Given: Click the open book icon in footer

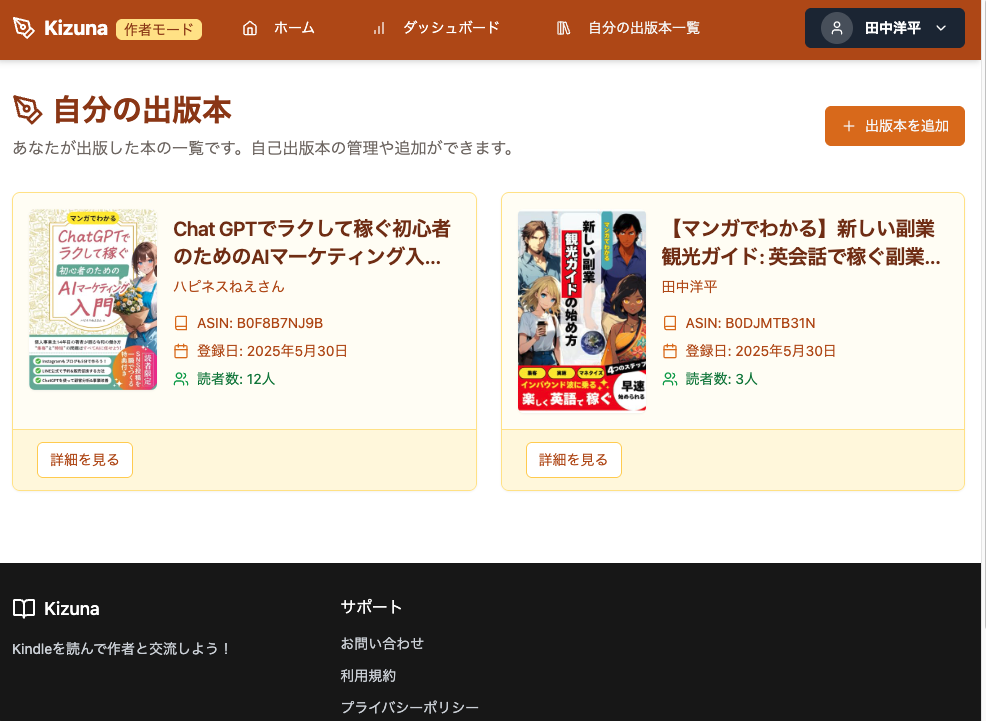Looking at the screenshot, I should coord(24,608).
